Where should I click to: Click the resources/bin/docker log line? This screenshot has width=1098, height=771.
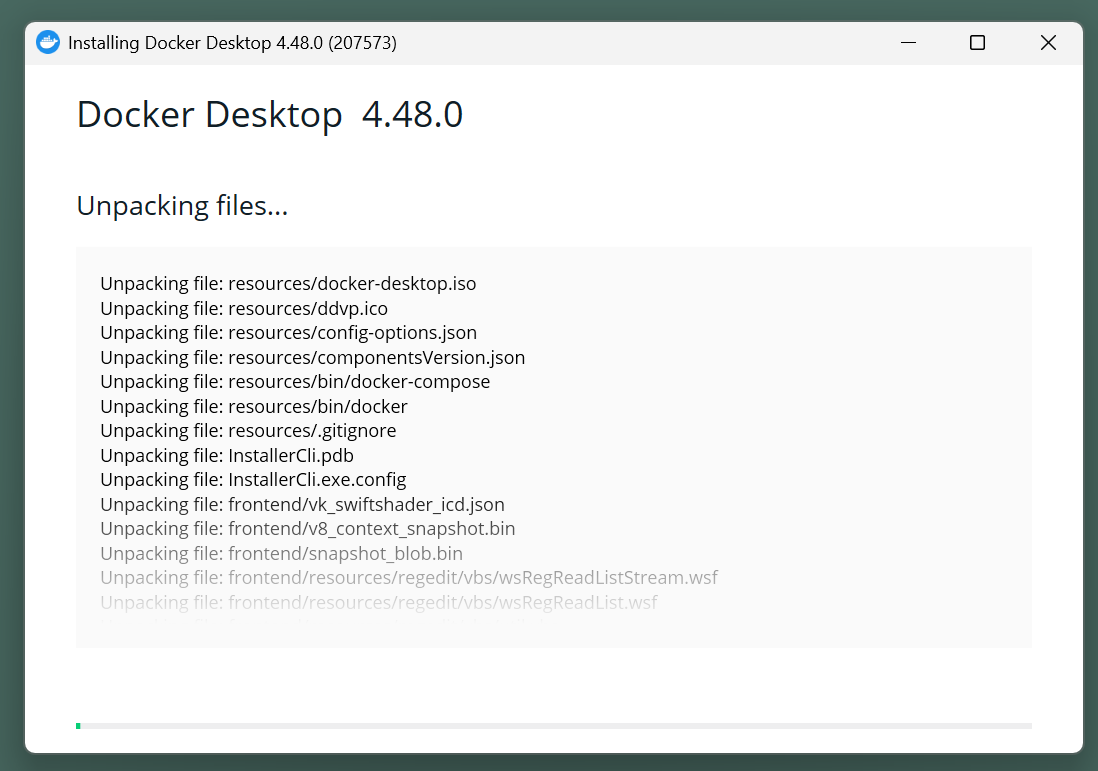click(254, 407)
